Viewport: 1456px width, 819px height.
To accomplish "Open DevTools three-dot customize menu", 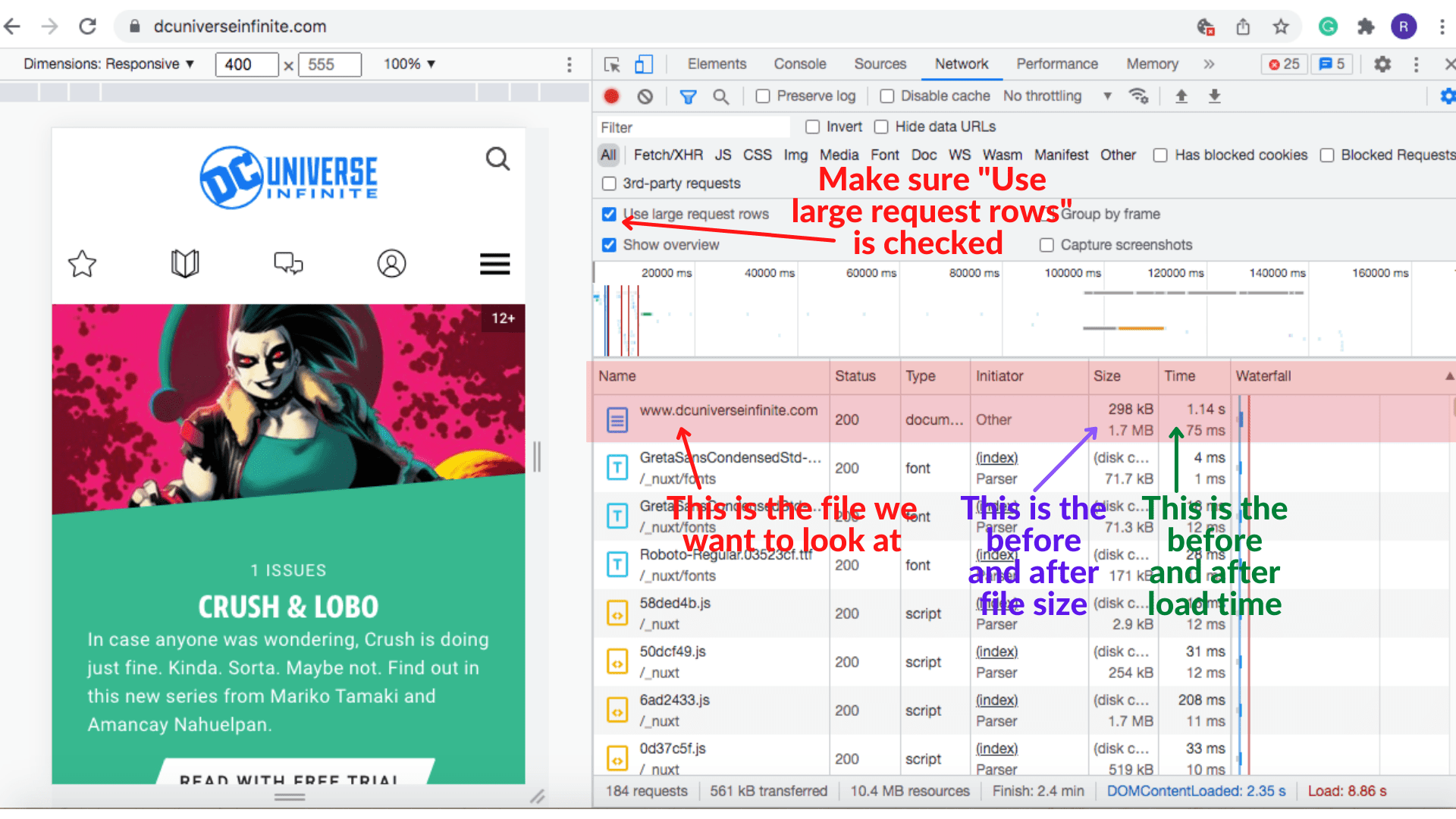I will (1416, 64).
